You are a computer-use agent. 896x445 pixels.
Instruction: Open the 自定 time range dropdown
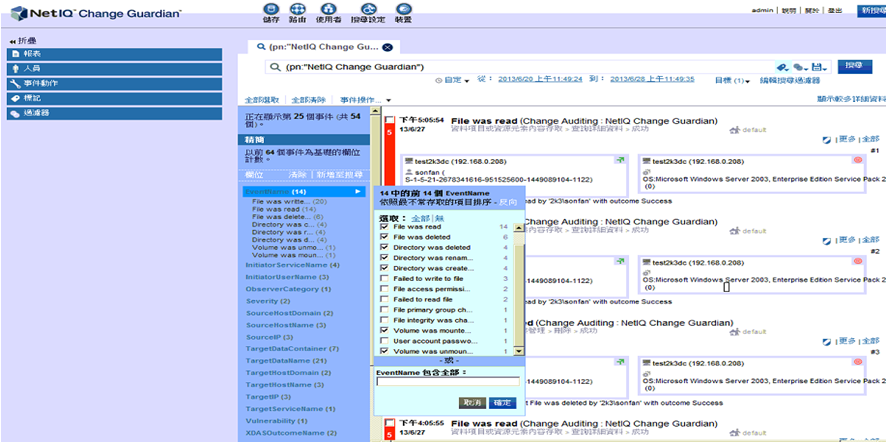pos(453,81)
